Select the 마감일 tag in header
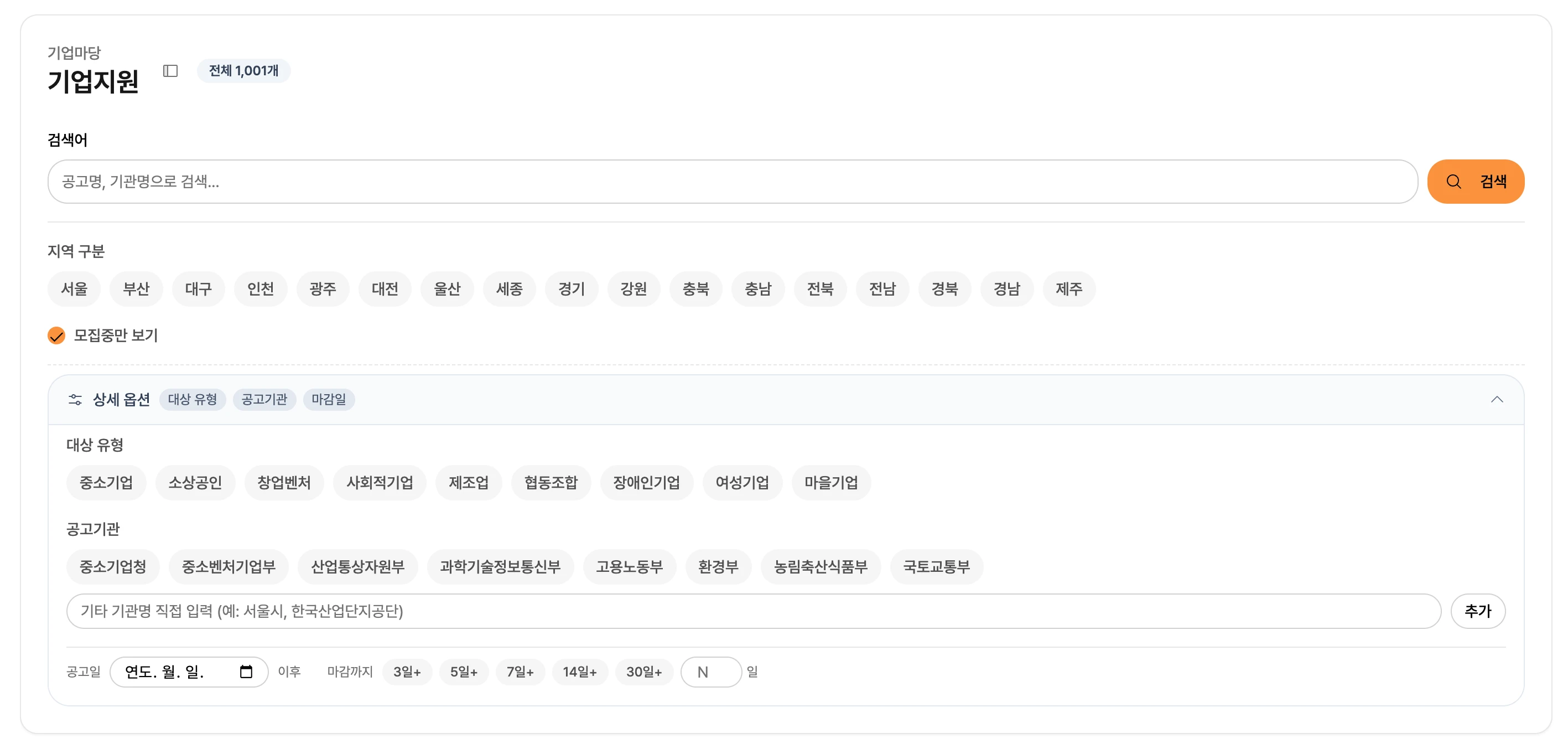Image resolution: width=1568 pixels, height=754 pixels. click(x=329, y=400)
